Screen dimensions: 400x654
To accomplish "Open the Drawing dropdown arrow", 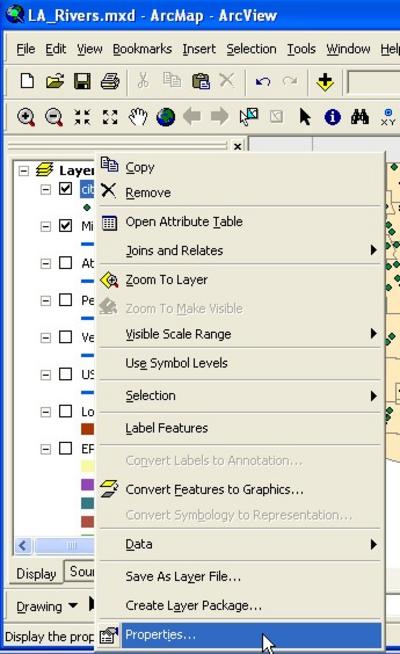I will click(x=73, y=605).
